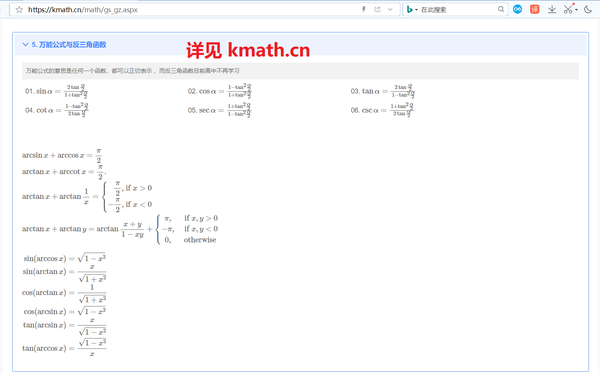Open the address bar dropdown chevron
Viewport: 600px width, 374px height.
point(390,9)
